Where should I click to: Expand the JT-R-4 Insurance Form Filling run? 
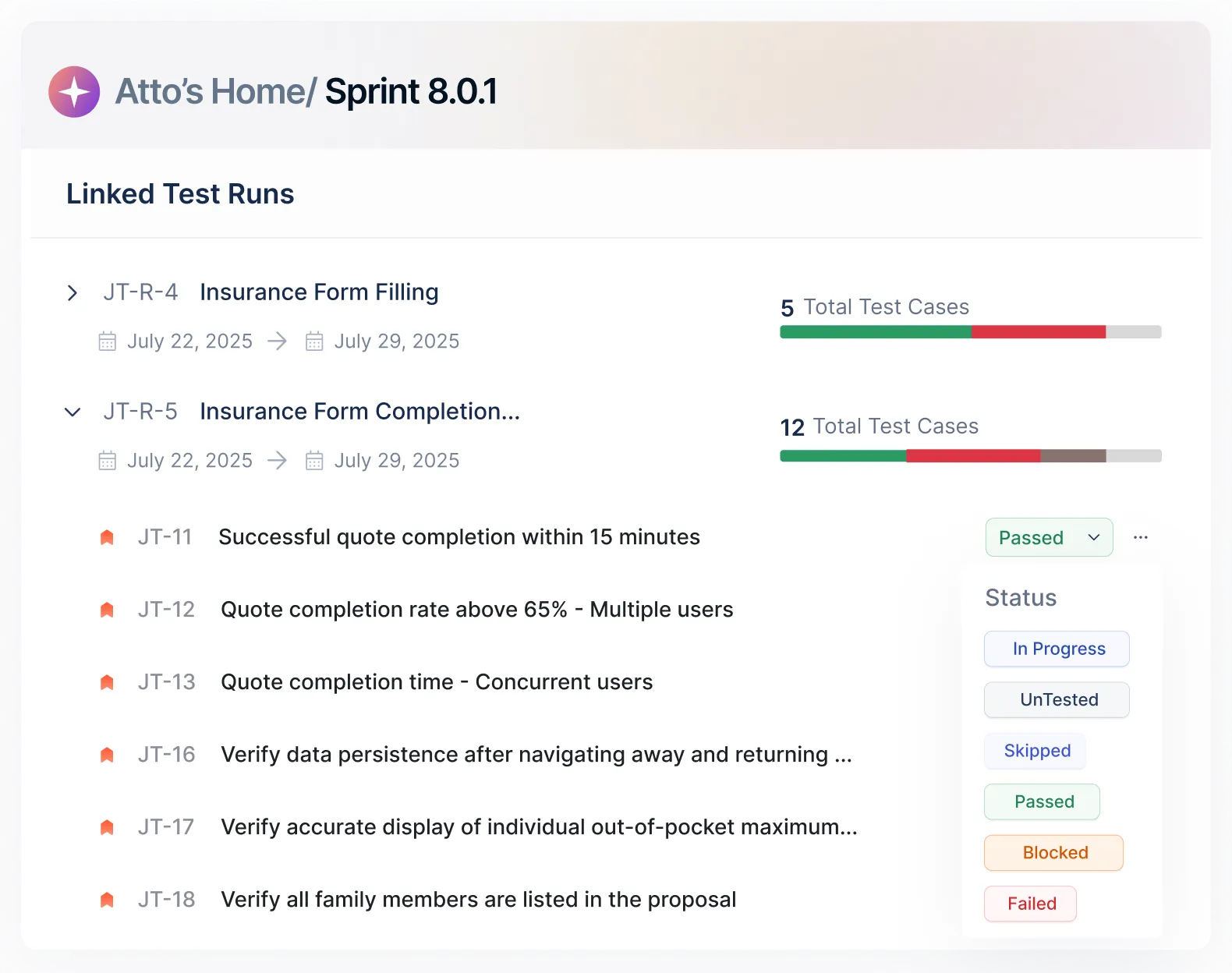tap(73, 293)
